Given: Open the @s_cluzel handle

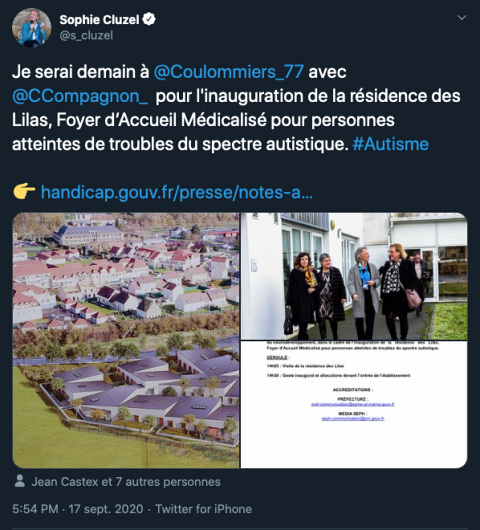Looking at the screenshot, I should (x=86, y=35).
